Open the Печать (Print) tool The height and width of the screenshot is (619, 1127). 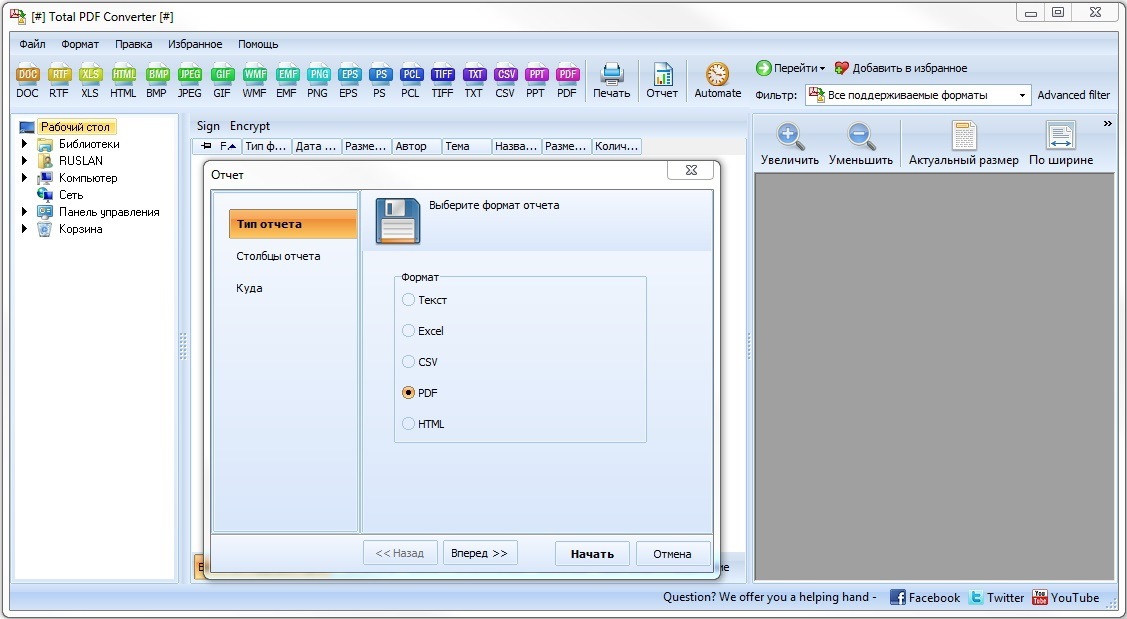pyautogui.click(x=612, y=81)
